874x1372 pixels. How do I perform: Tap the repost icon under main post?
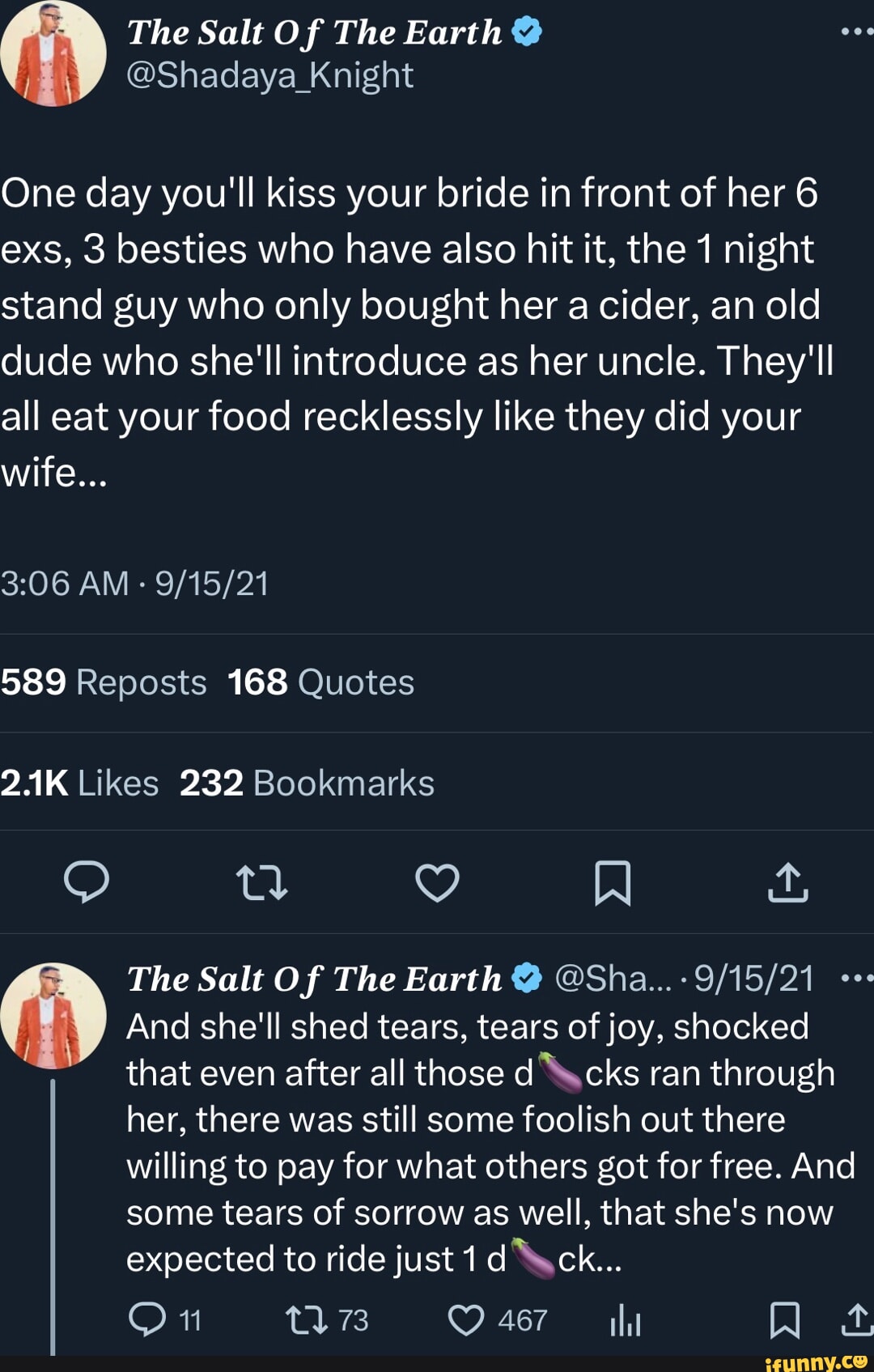261,882
